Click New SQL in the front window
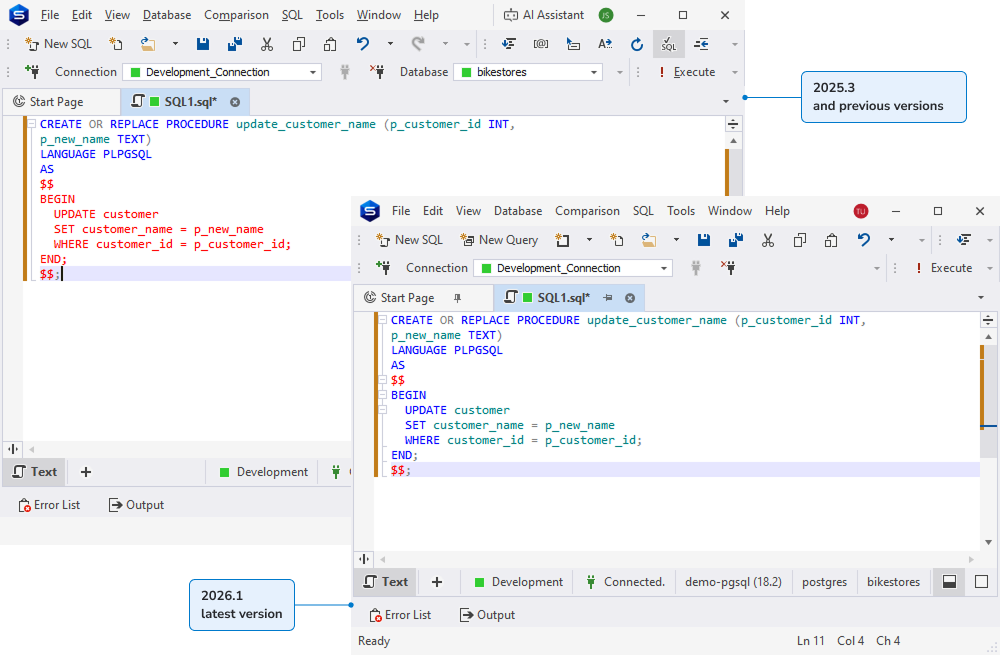 (x=409, y=240)
